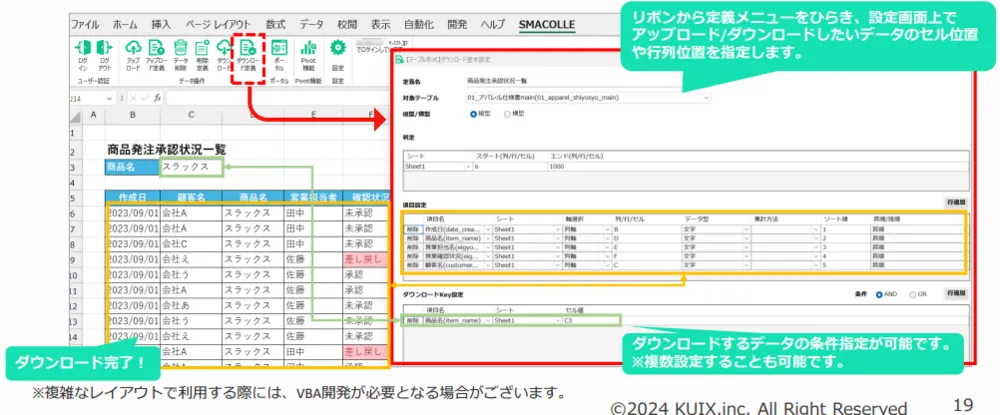Click column header C in the spreadsheet
Screen dimensions: 1000x415
pyautogui.click(x=191, y=115)
